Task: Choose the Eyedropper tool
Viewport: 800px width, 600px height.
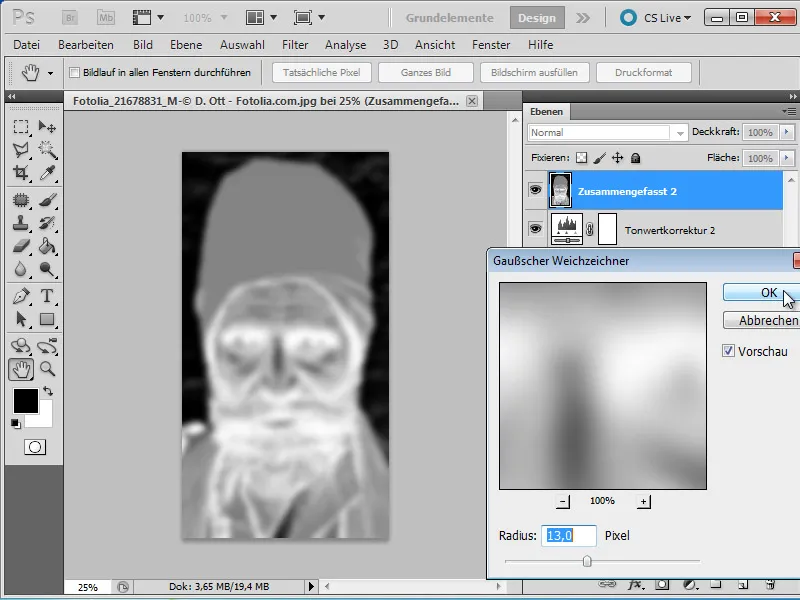Action: pyautogui.click(x=47, y=173)
